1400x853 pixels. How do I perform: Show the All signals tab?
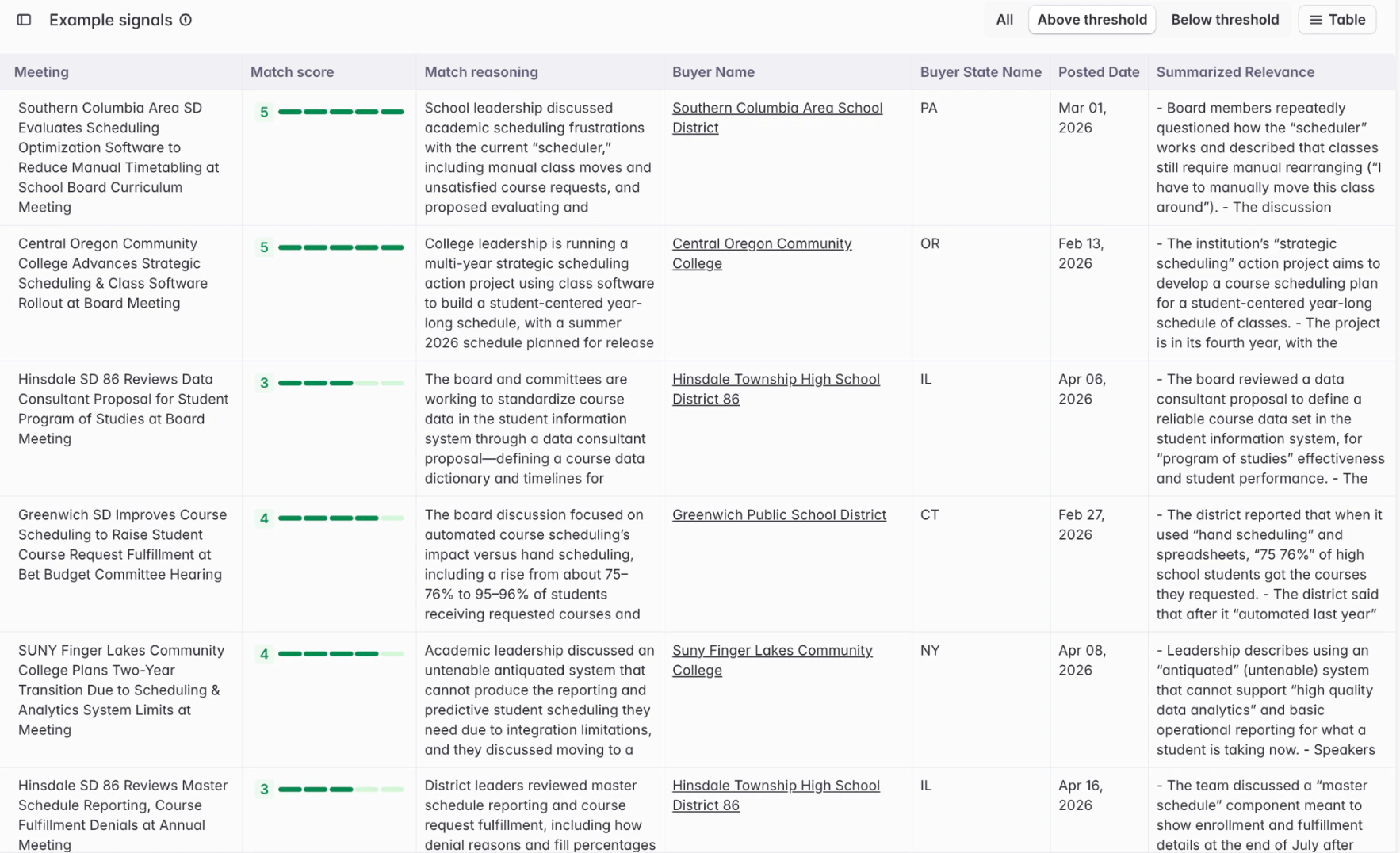1004,20
